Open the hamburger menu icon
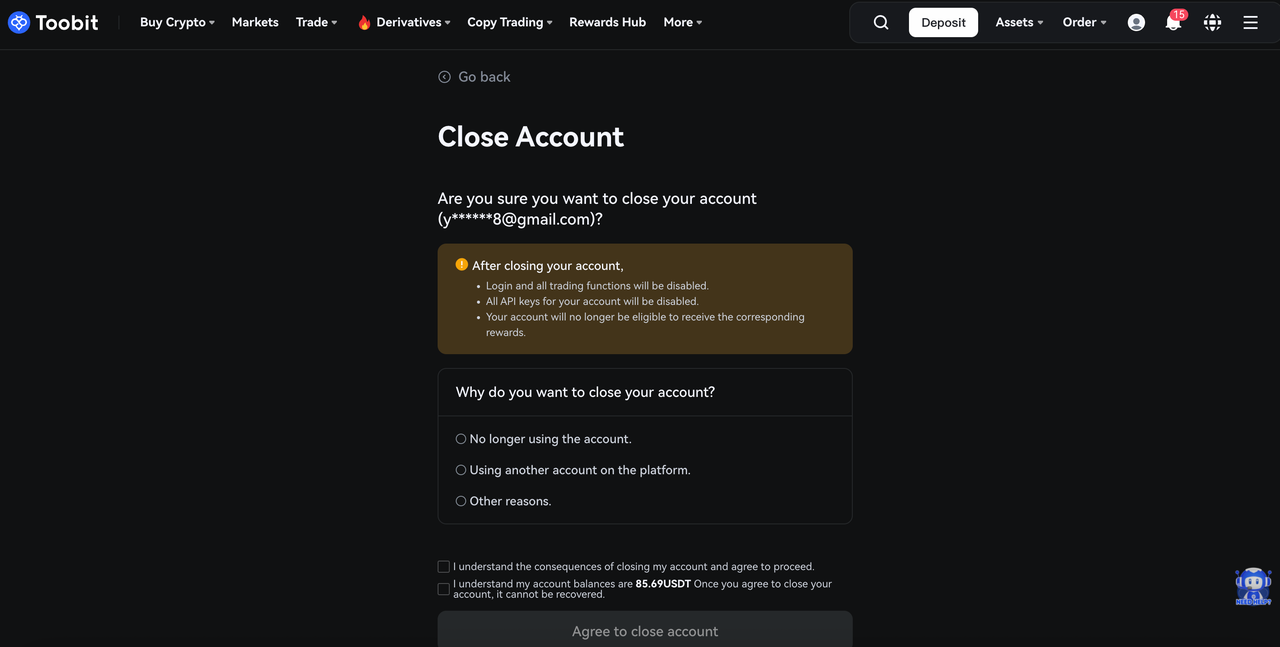Image resolution: width=1280 pixels, height=647 pixels. tap(1250, 22)
